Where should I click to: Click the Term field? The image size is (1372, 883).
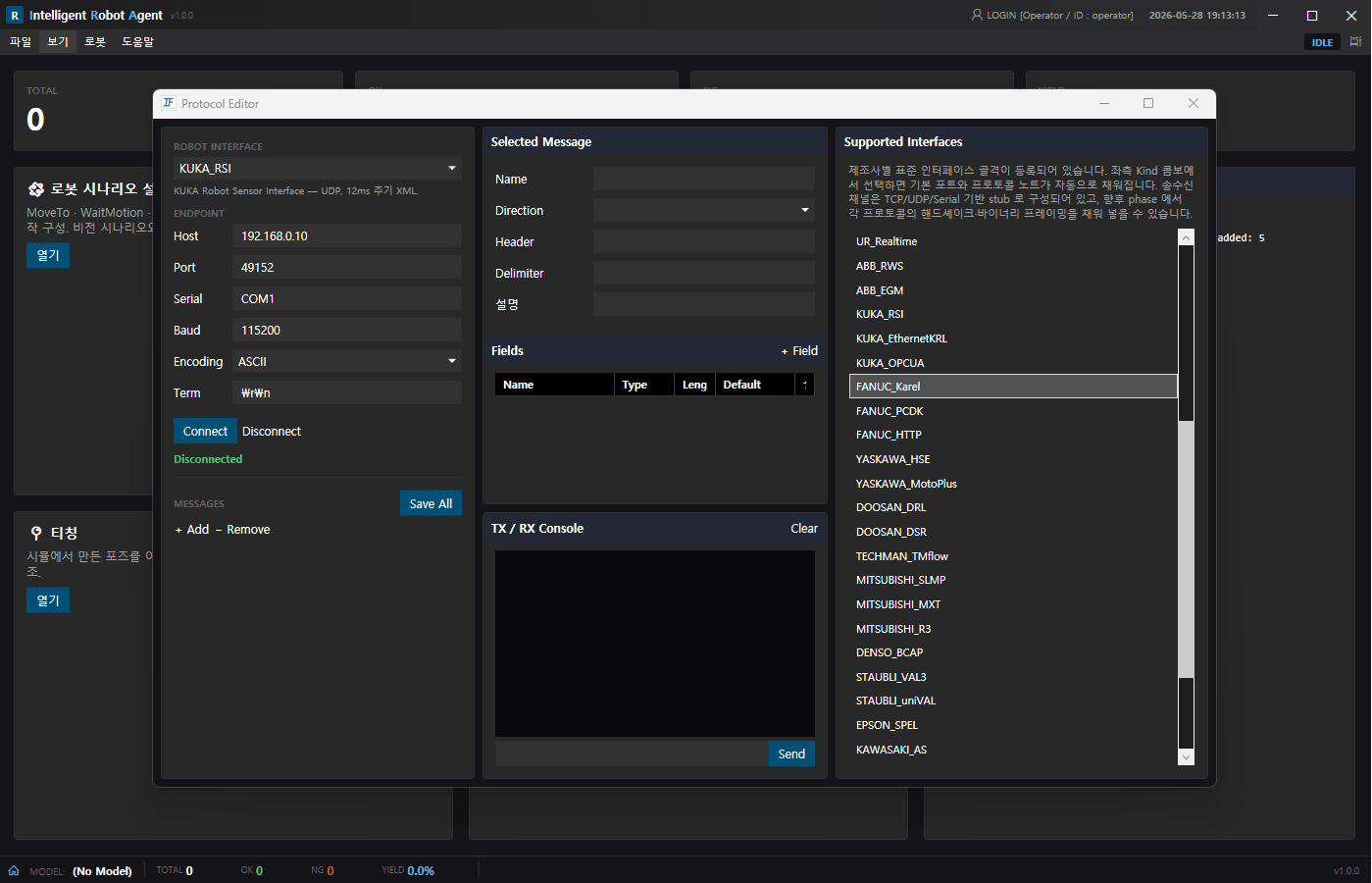(x=347, y=392)
